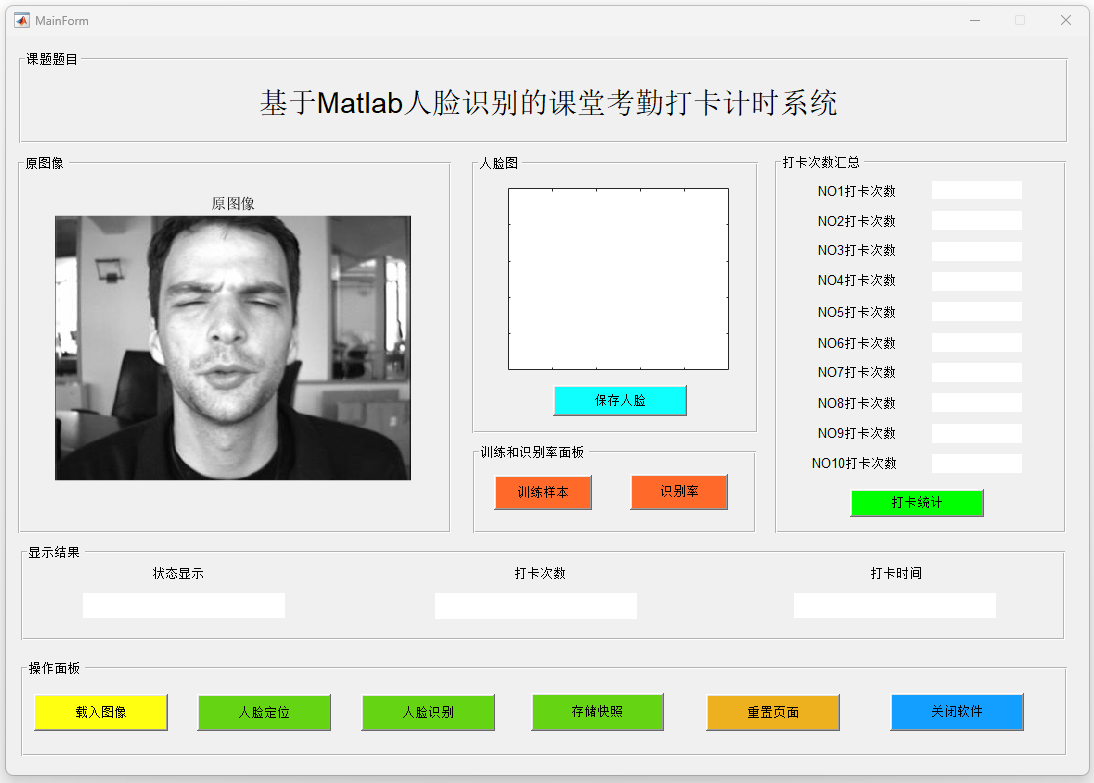
Task: Click the 操作面板 panel title
Action: (x=54, y=668)
